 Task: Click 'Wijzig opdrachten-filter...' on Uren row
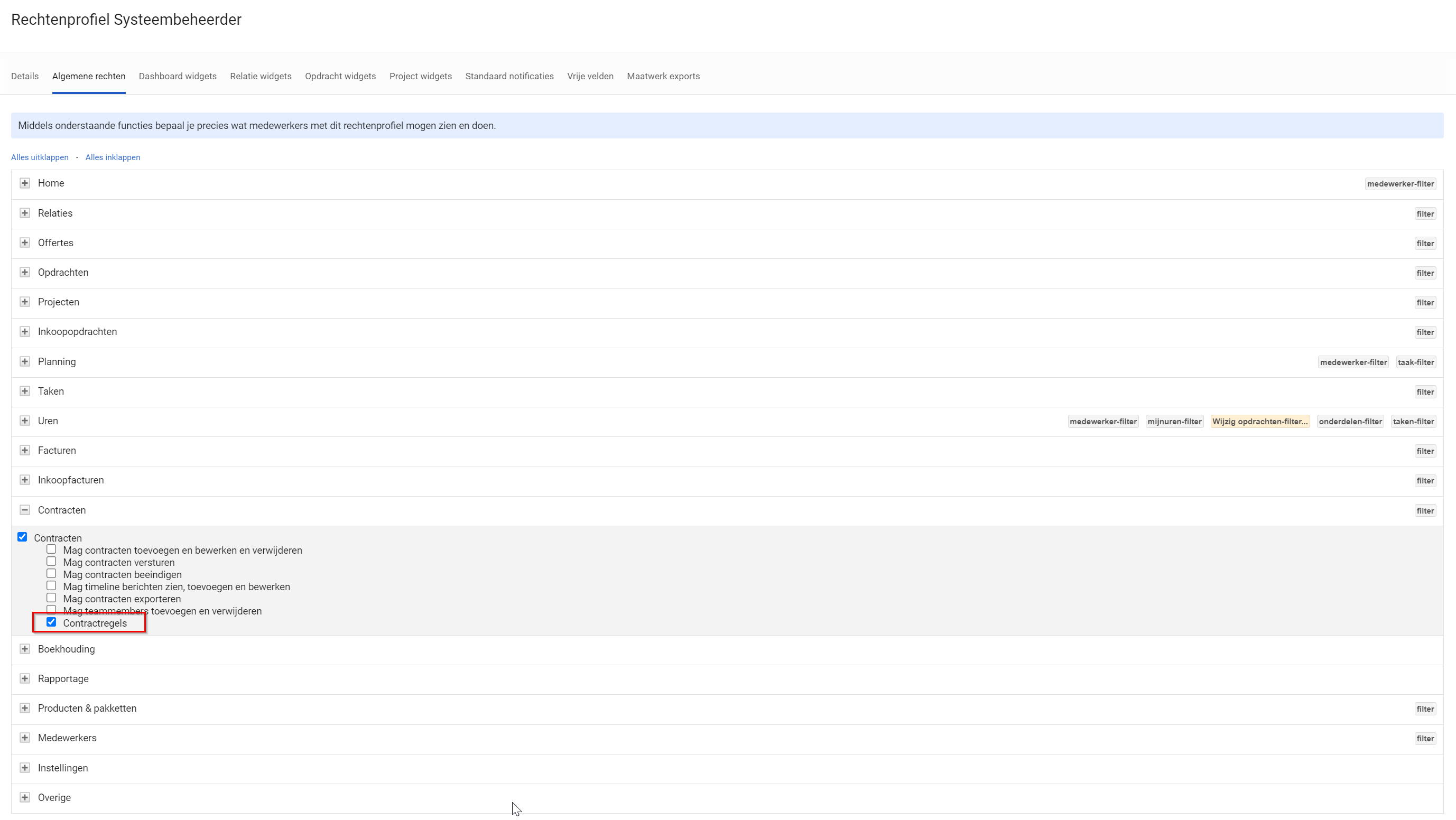pos(1260,422)
